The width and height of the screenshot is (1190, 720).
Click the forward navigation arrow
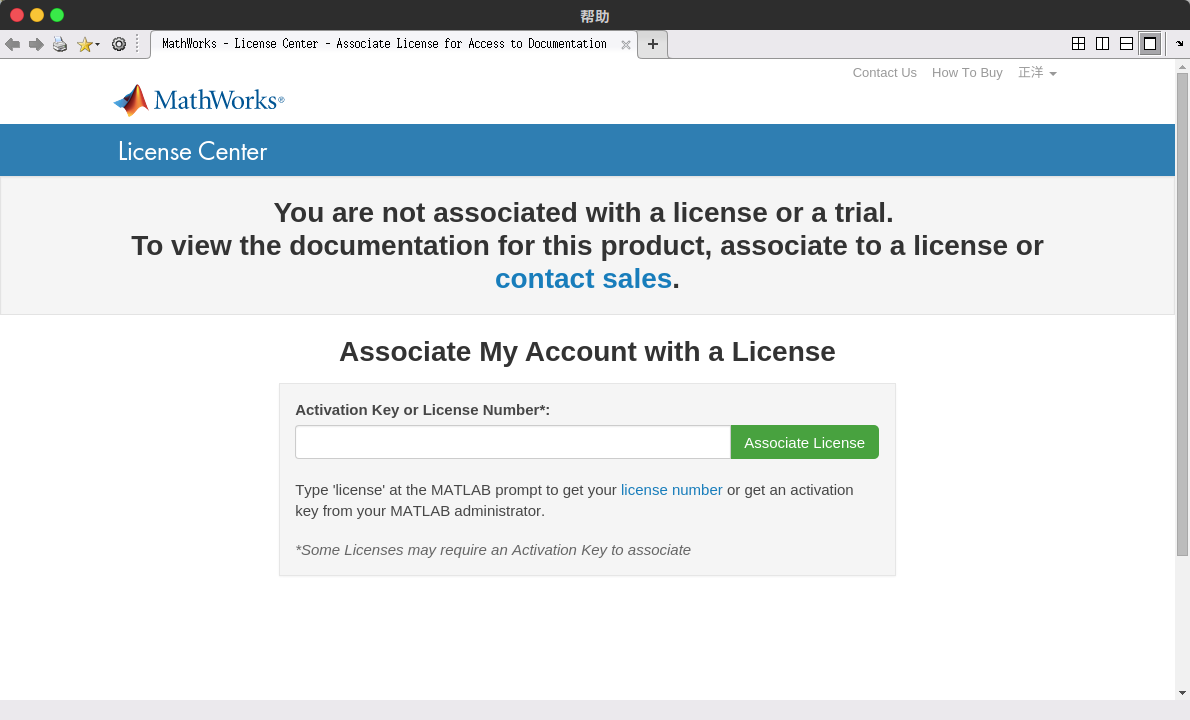pyautogui.click(x=36, y=44)
